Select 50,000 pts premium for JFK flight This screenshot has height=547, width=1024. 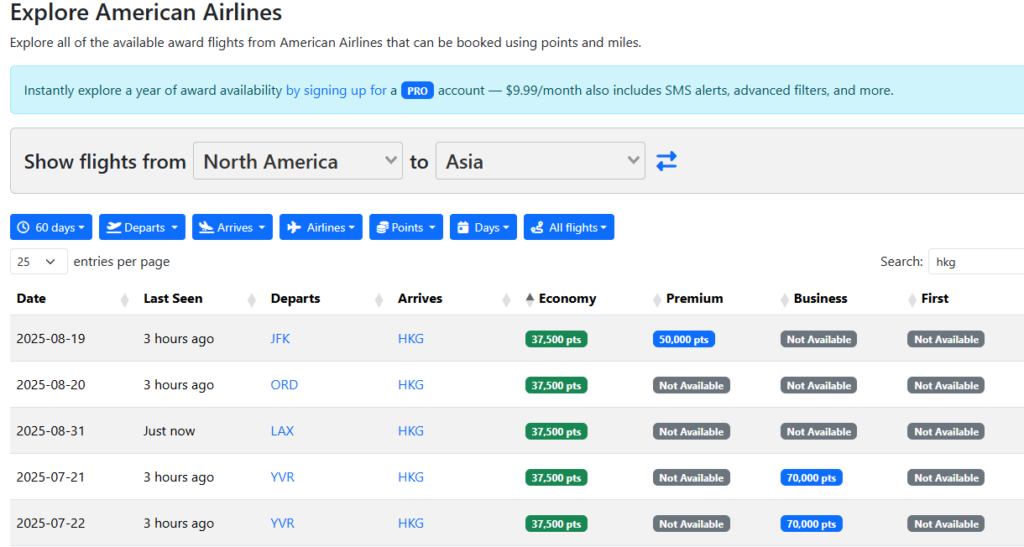pos(684,339)
